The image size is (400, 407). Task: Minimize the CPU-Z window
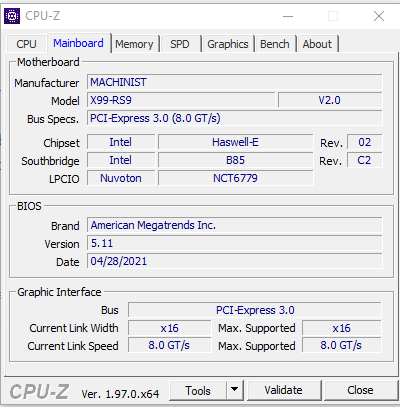coord(288,16)
